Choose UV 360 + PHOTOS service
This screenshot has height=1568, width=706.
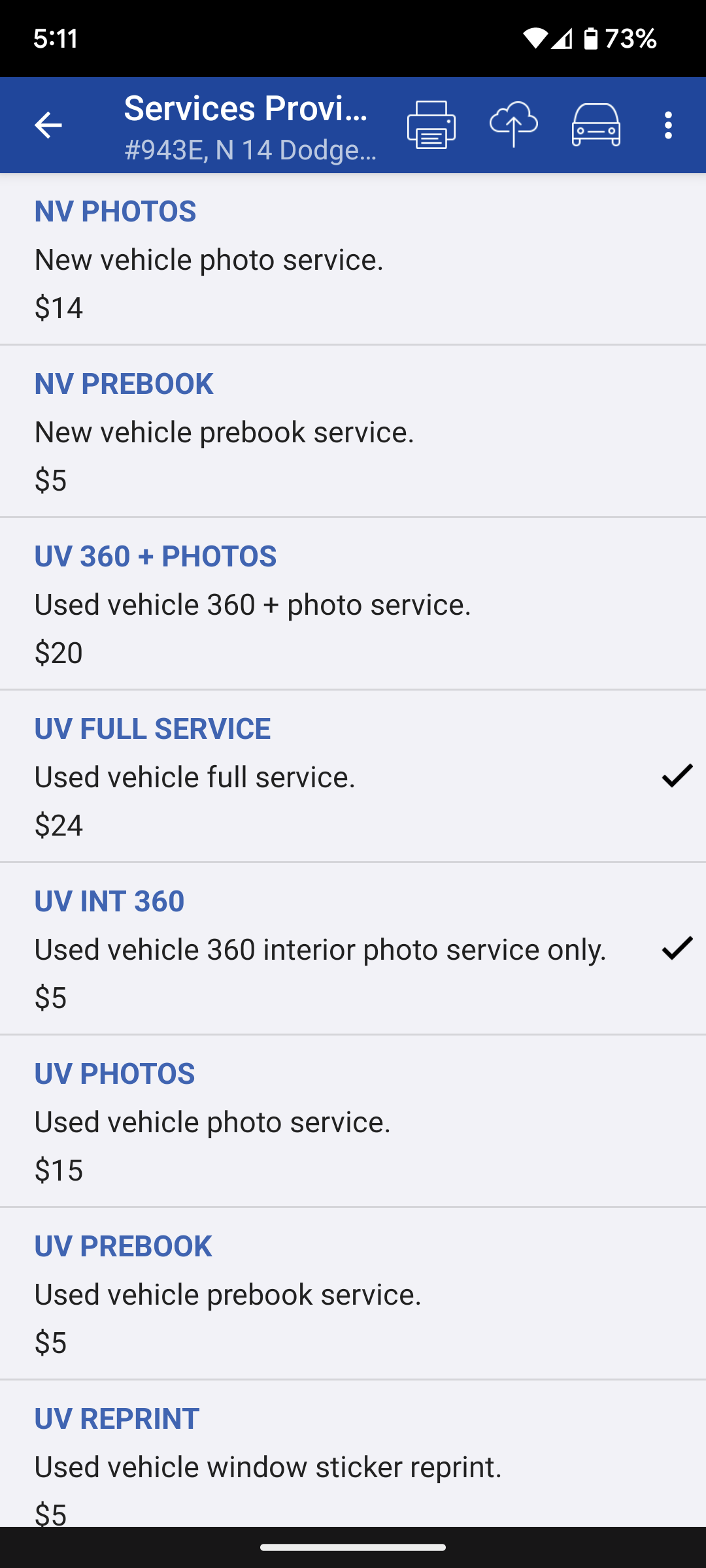[x=353, y=604]
